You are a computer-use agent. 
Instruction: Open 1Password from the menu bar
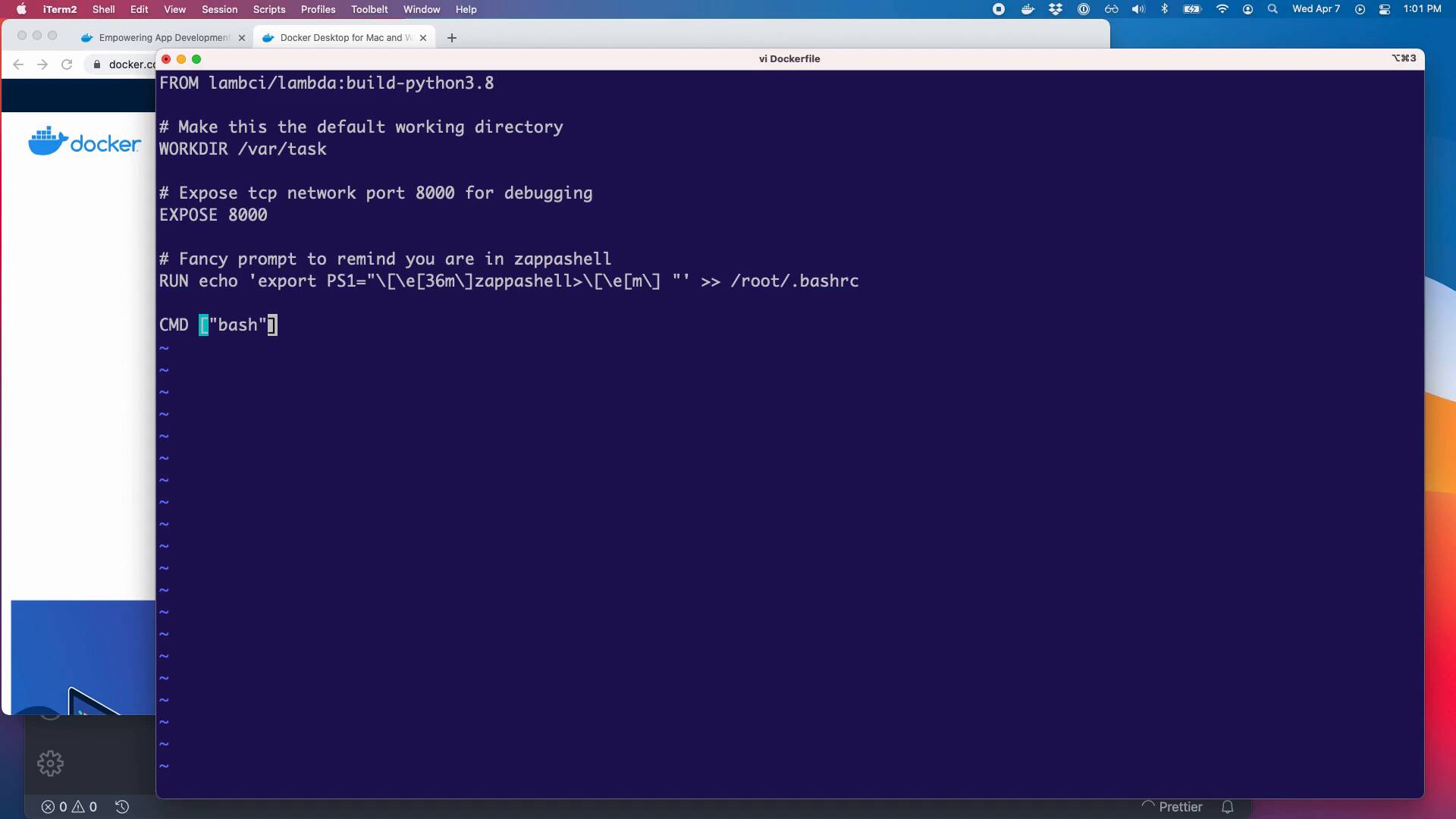(x=1084, y=9)
